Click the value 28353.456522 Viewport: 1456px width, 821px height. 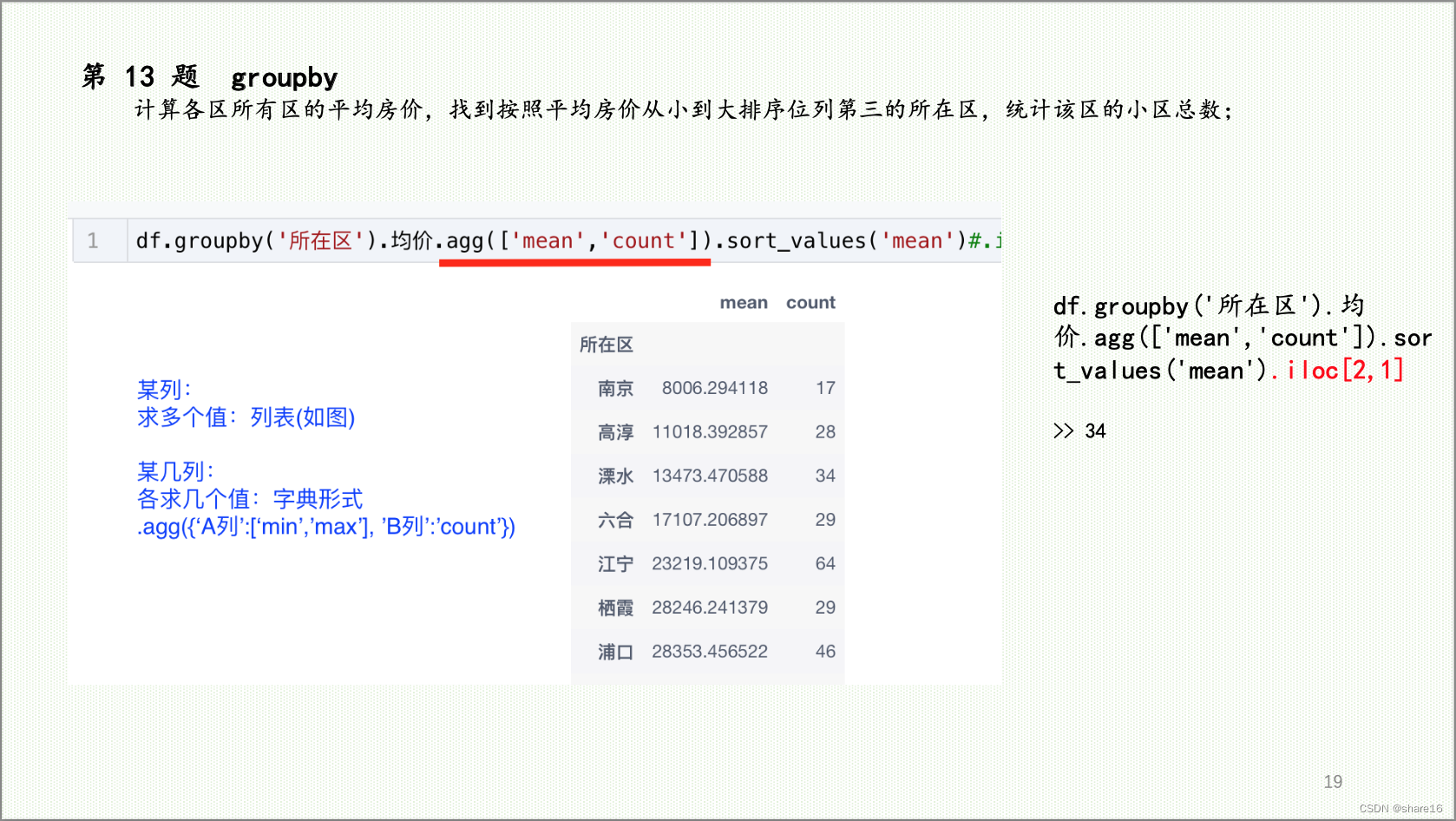[x=710, y=652]
